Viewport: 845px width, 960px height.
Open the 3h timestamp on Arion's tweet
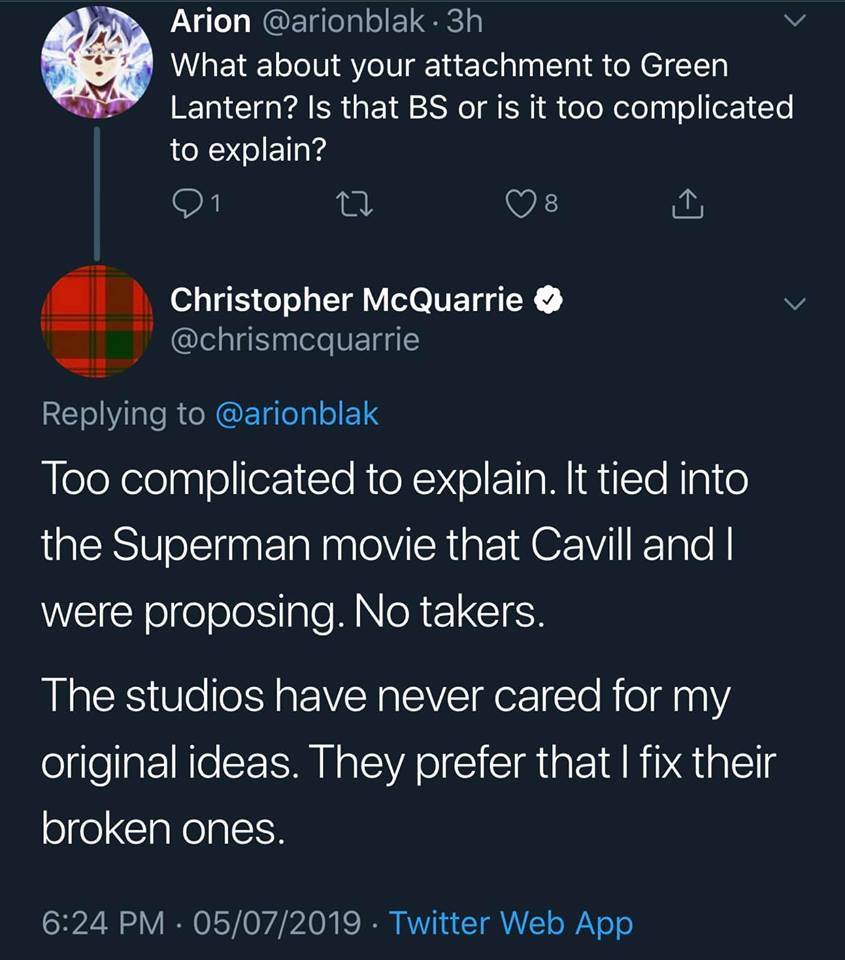coord(465,22)
